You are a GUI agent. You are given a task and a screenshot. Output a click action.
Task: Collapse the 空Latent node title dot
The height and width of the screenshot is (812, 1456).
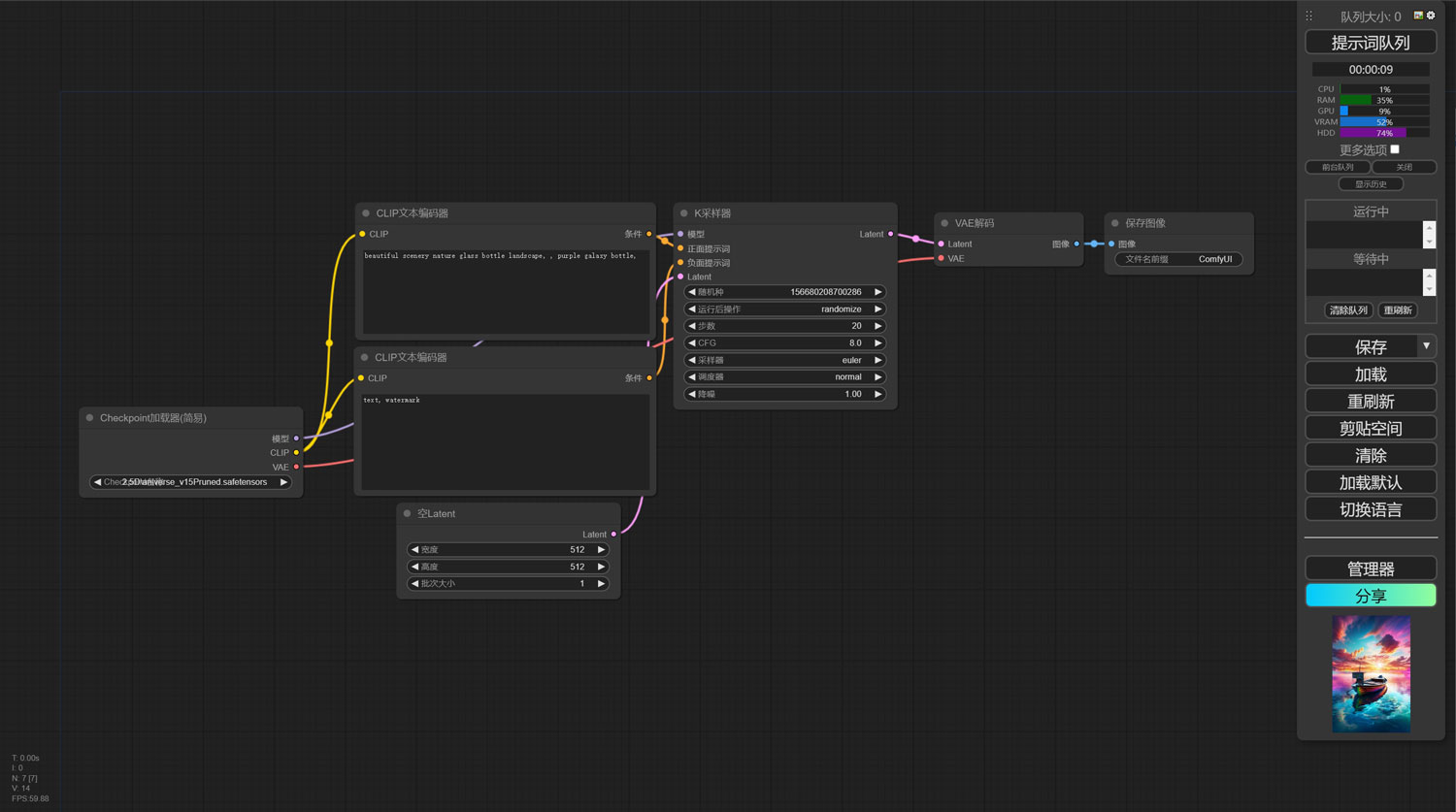[407, 514]
